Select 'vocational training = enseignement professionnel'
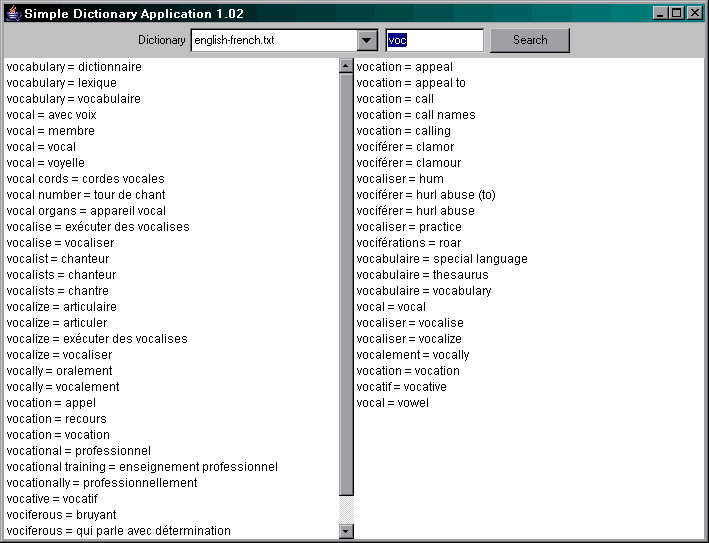 coord(142,467)
